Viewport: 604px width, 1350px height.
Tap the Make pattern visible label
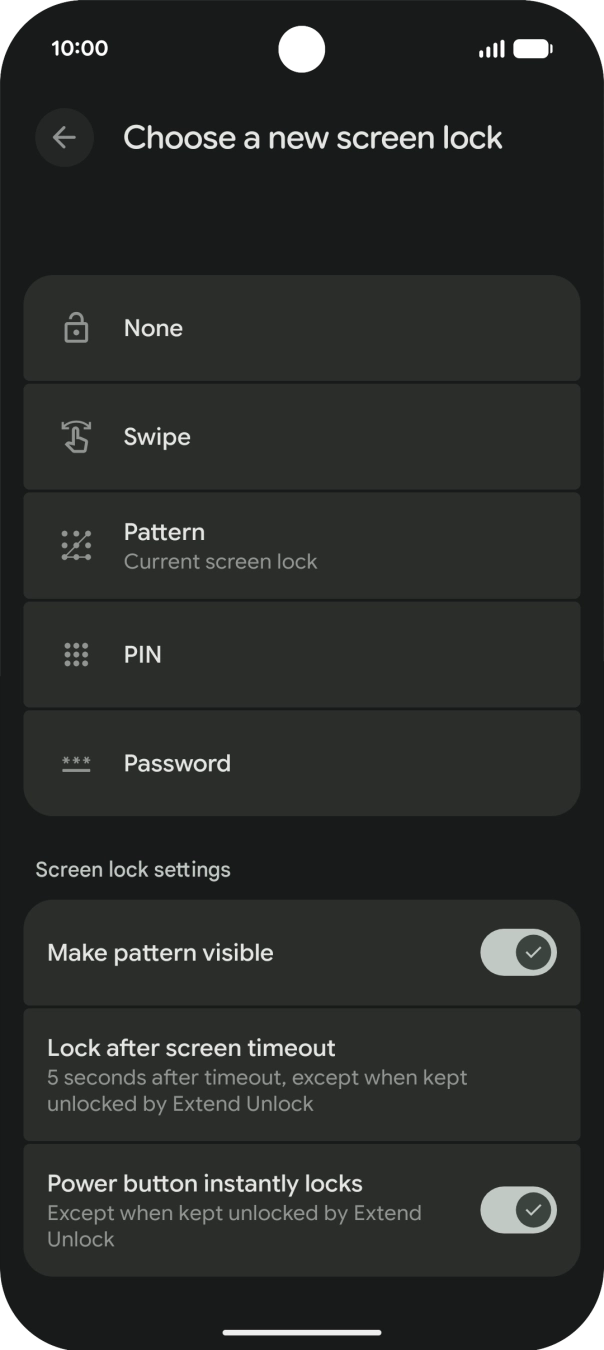(160, 953)
